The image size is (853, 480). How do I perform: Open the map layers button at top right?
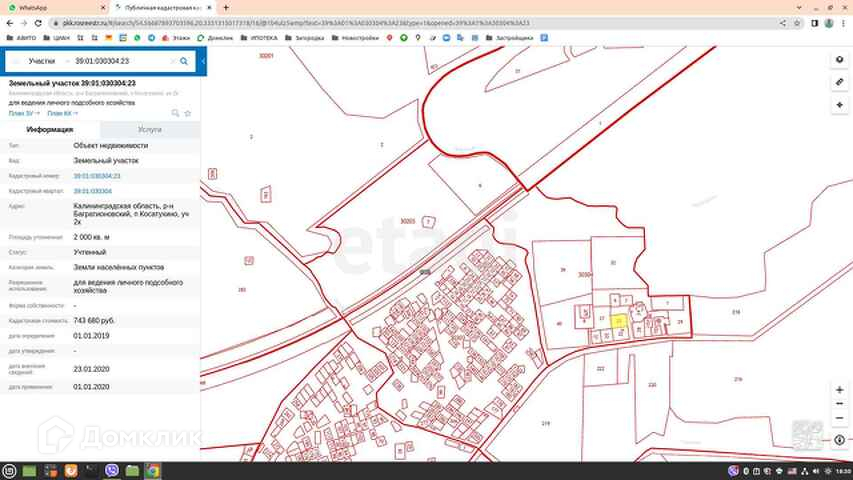coord(839,60)
